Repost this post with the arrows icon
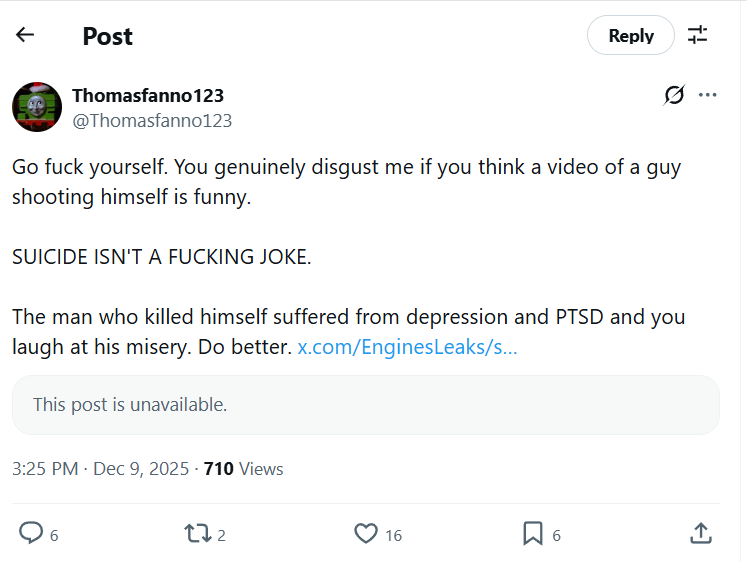This screenshot has width=747, height=562. click(196, 533)
